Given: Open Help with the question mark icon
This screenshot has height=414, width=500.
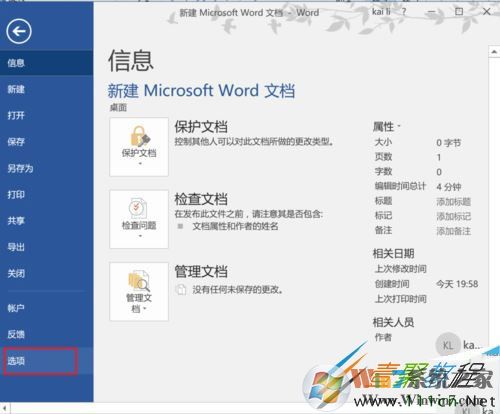Looking at the screenshot, I should (x=404, y=12).
